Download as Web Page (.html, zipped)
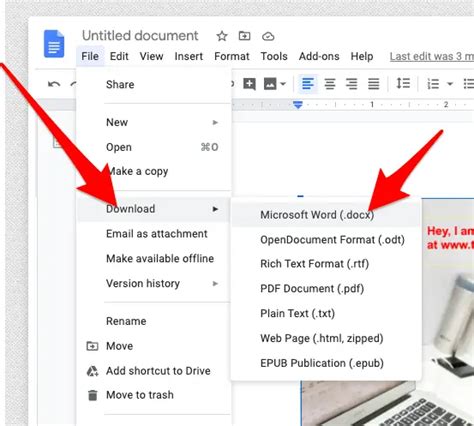This screenshot has height=426, width=474. 326,338
